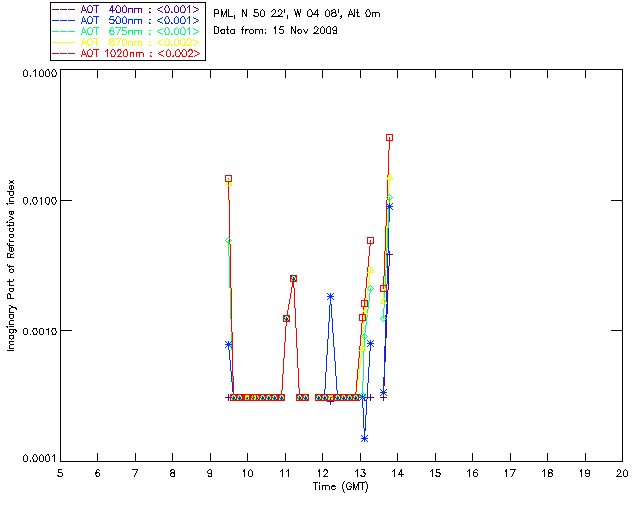
Task: Click the x-axis tick label 19
Action: (585, 473)
